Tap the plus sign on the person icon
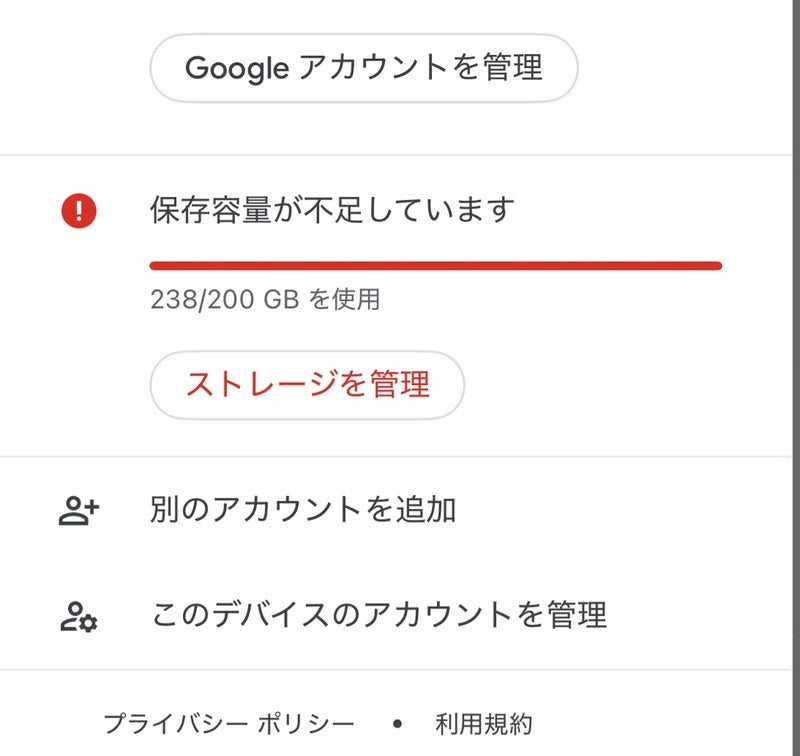This screenshot has height=756, width=800. coord(91,507)
